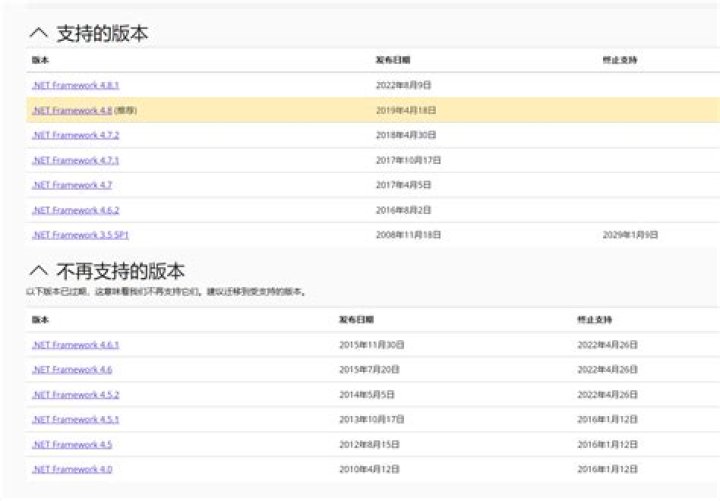The width and height of the screenshot is (720, 501).
Task: Go to the .NET Framework 4.7 page
Action: point(71,185)
